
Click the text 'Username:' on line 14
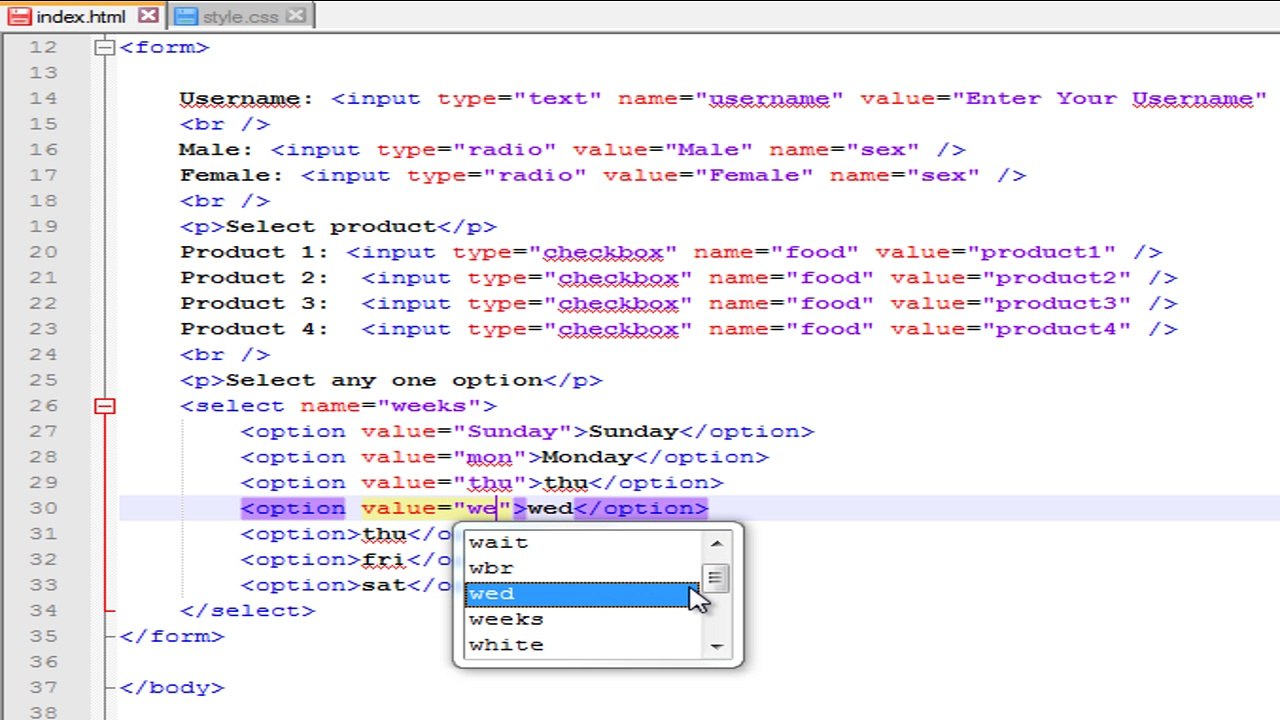point(246,98)
